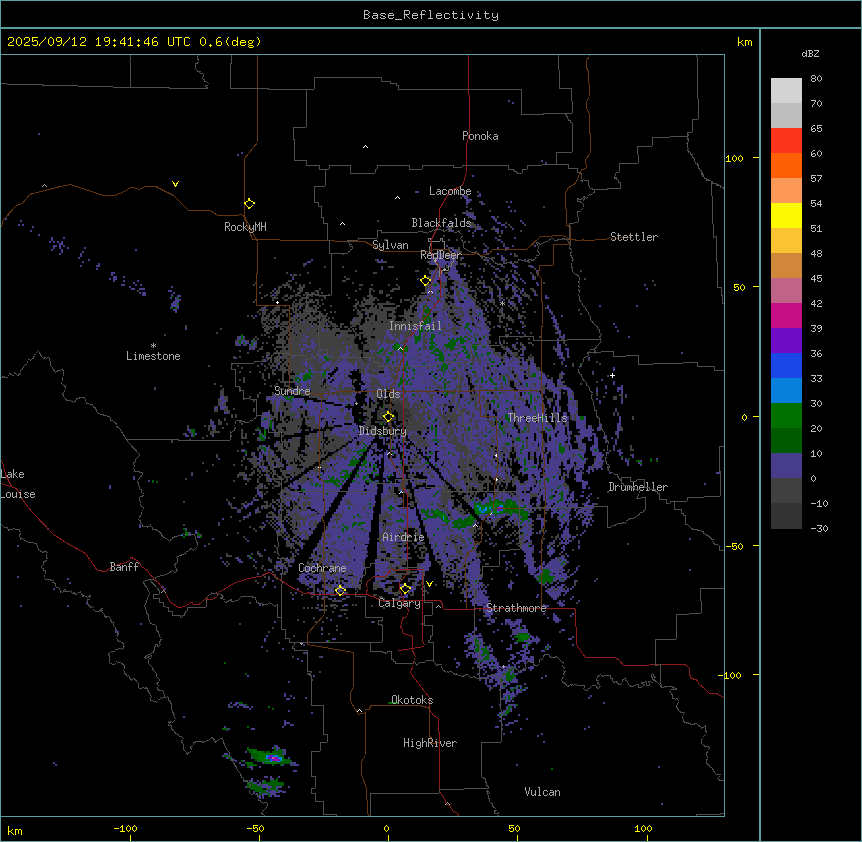This screenshot has height=842, width=862.
Task: Select the Calgary label
Action: coord(399,603)
